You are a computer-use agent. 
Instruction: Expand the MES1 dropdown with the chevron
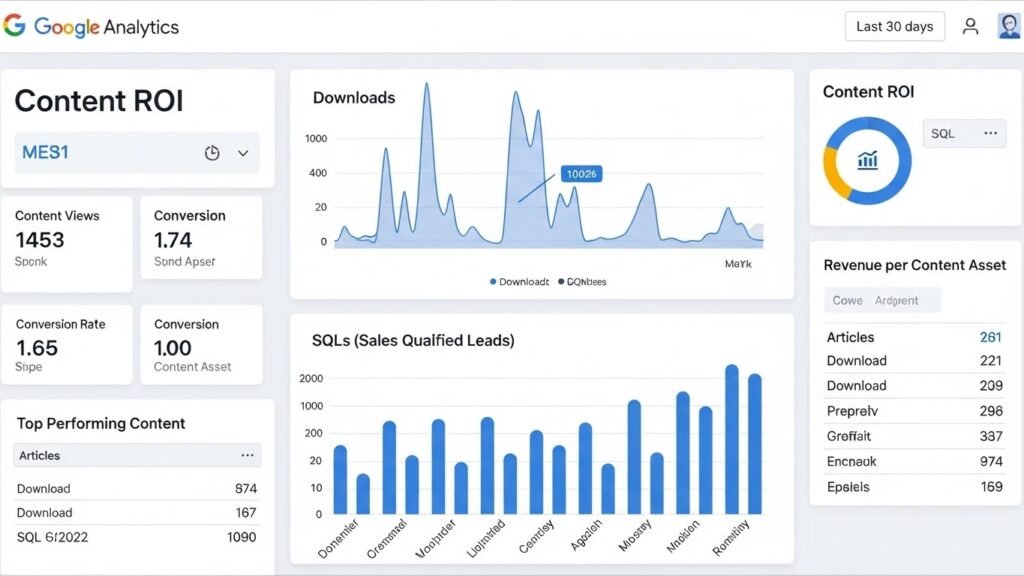(x=242, y=153)
